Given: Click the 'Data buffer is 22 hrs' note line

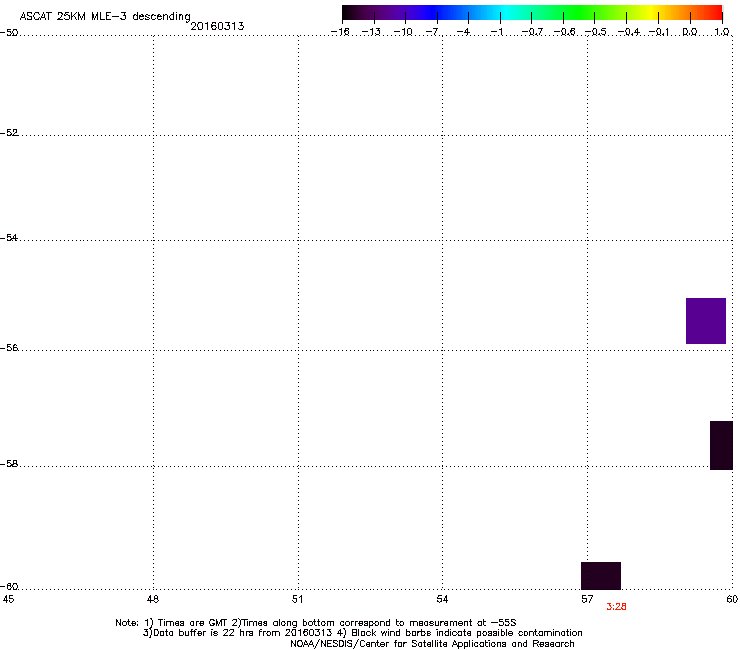Looking at the screenshot, I should 362,633.
